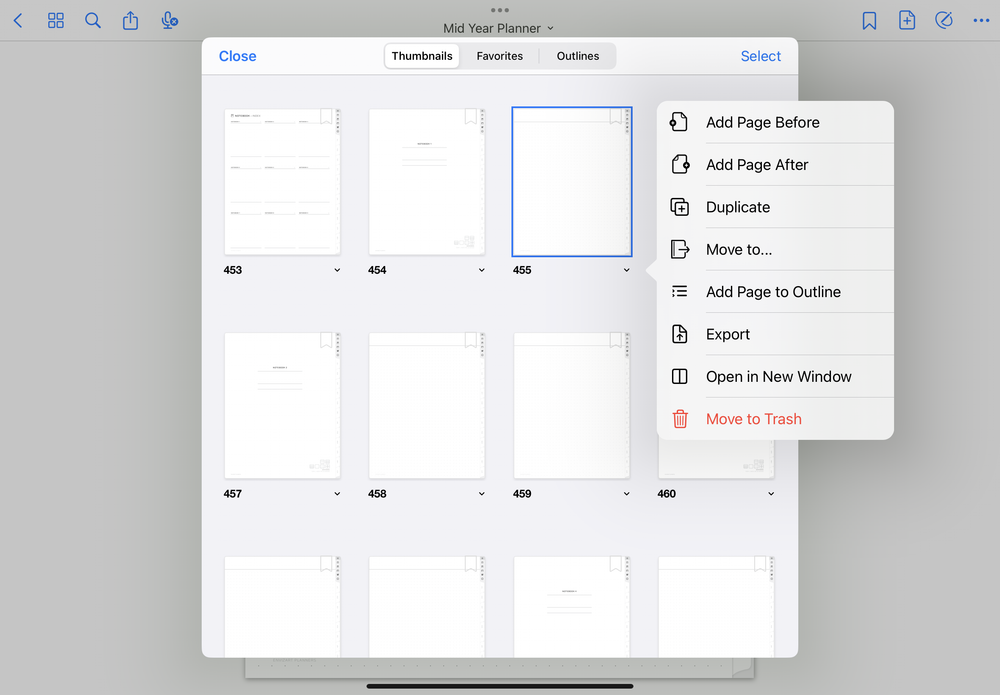Add a new page using the add-page icon
1000x695 pixels.
point(907,20)
